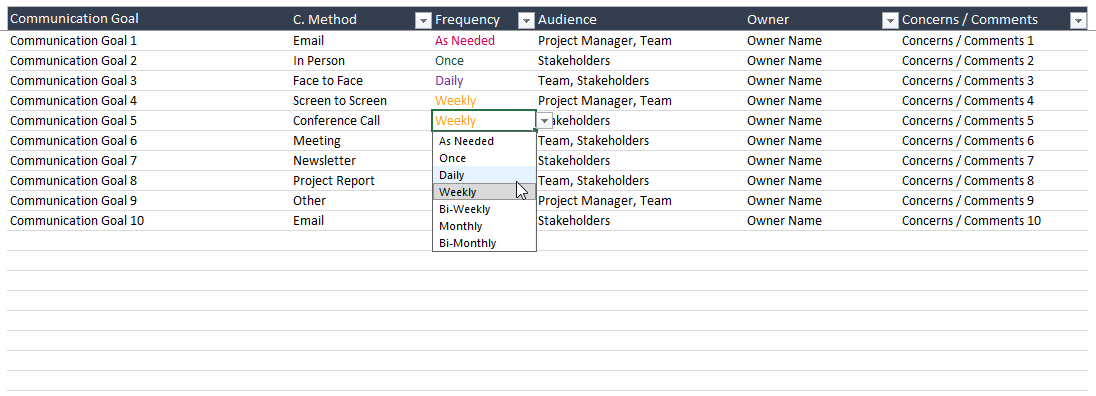Select As Needed from the dropdown list

pyautogui.click(x=484, y=141)
